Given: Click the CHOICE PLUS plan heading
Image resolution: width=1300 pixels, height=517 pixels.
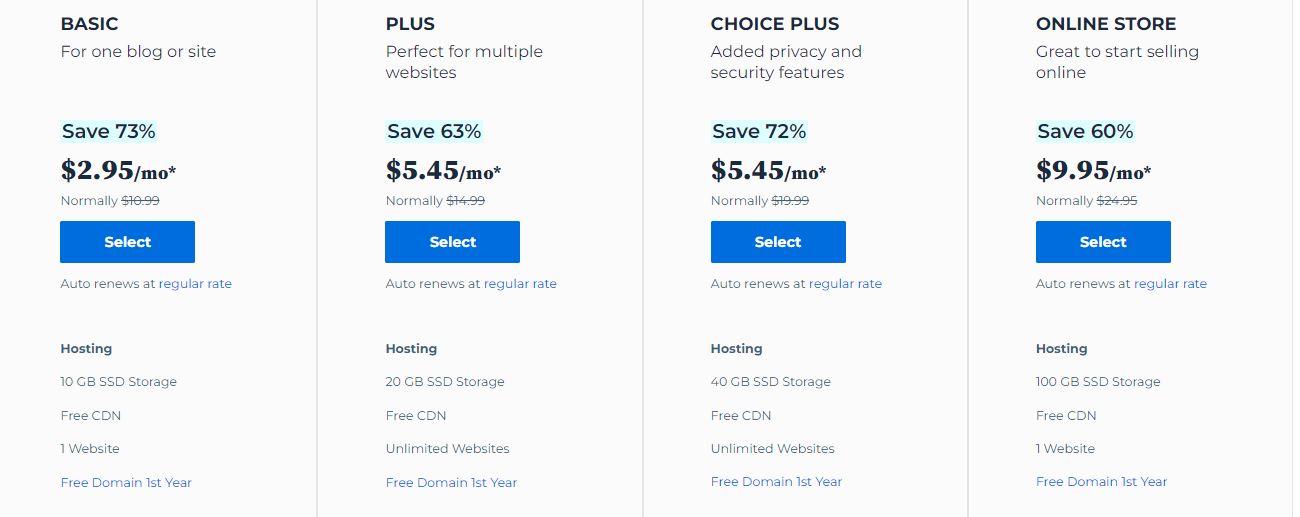Looking at the screenshot, I should [775, 24].
